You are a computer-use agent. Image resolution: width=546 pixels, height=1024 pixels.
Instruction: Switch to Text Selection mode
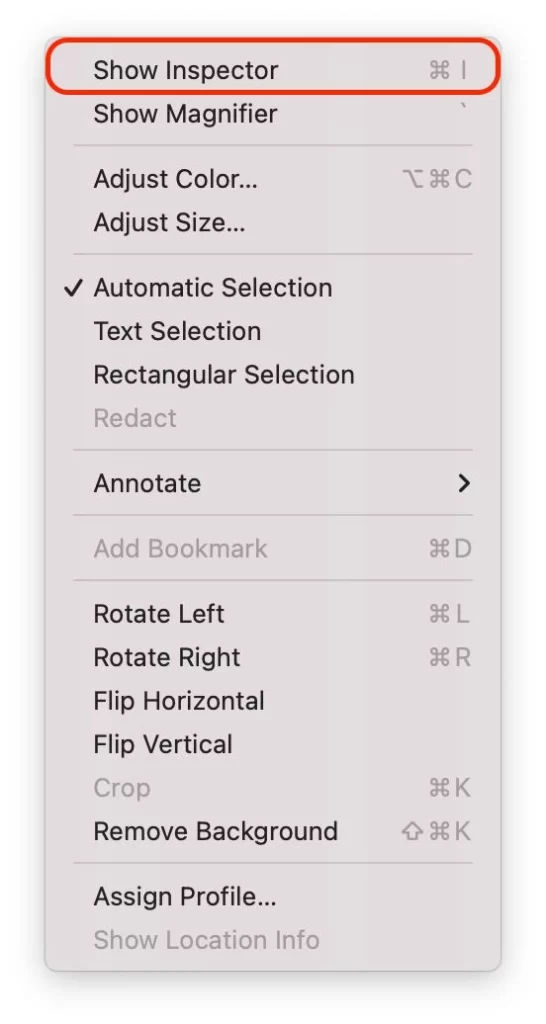(x=273, y=331)
